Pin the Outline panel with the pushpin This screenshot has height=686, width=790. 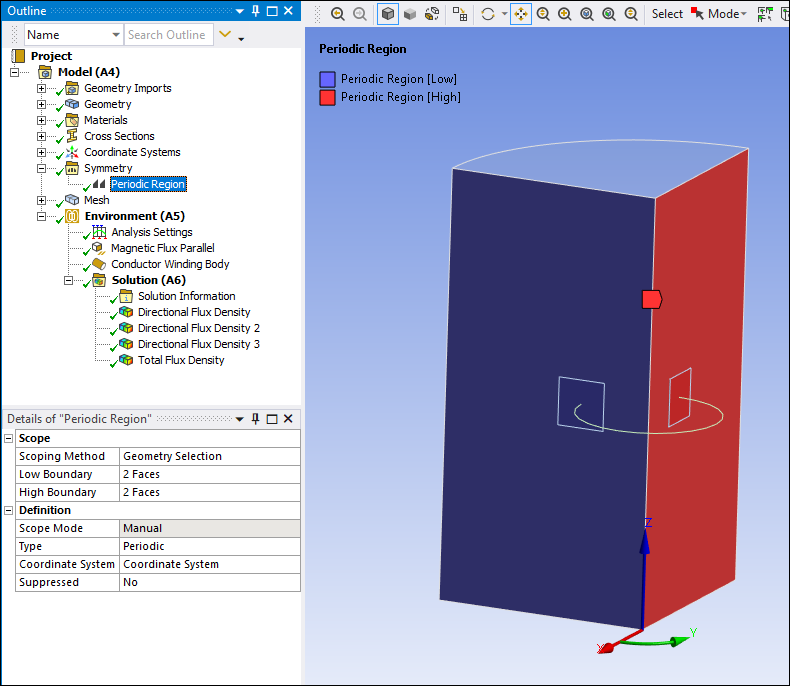(256, 11)
